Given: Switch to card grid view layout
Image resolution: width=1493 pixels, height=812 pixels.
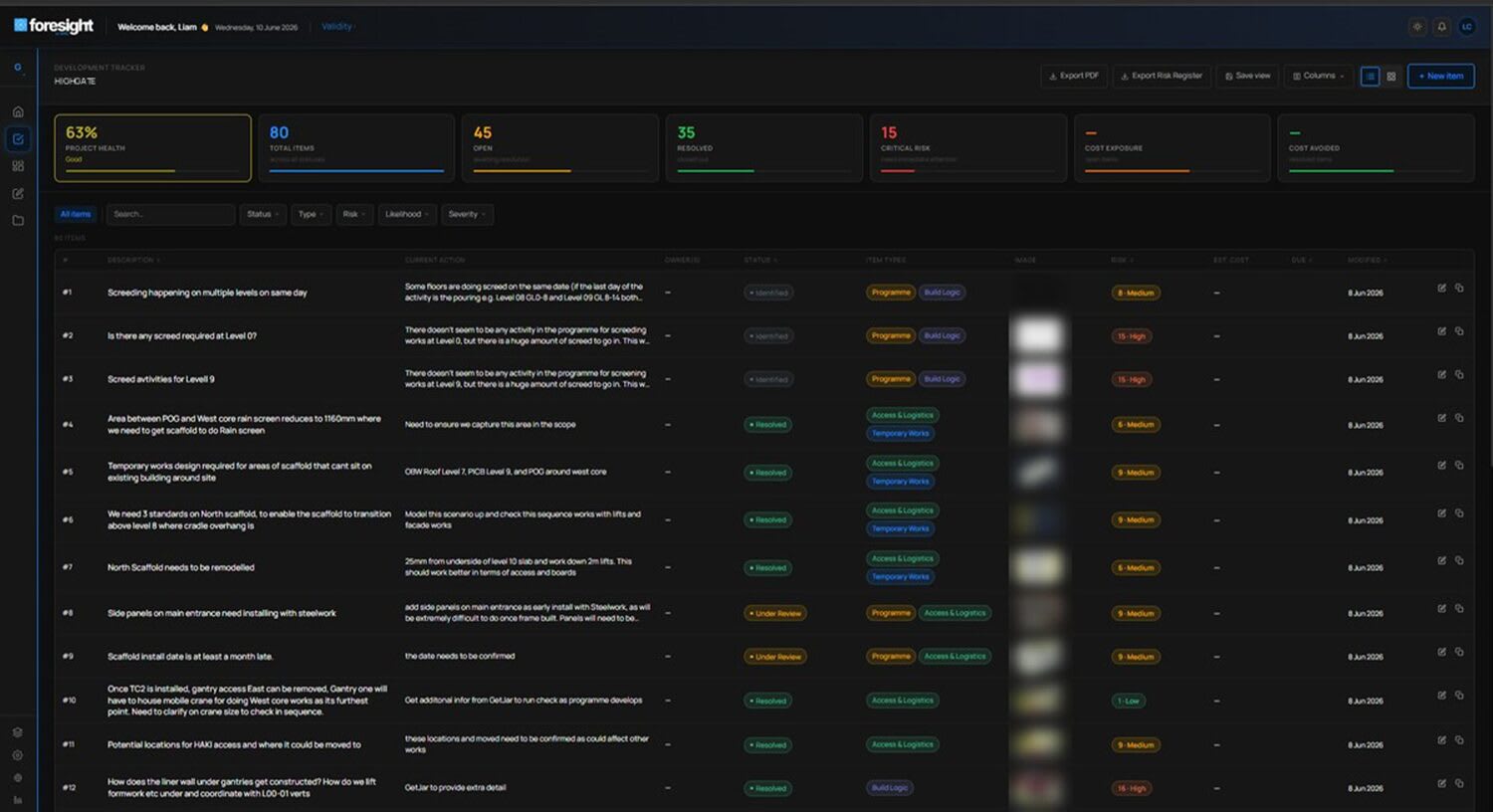Looking at the screenshot, I should pyautogui.click(x=1391, y=76).
